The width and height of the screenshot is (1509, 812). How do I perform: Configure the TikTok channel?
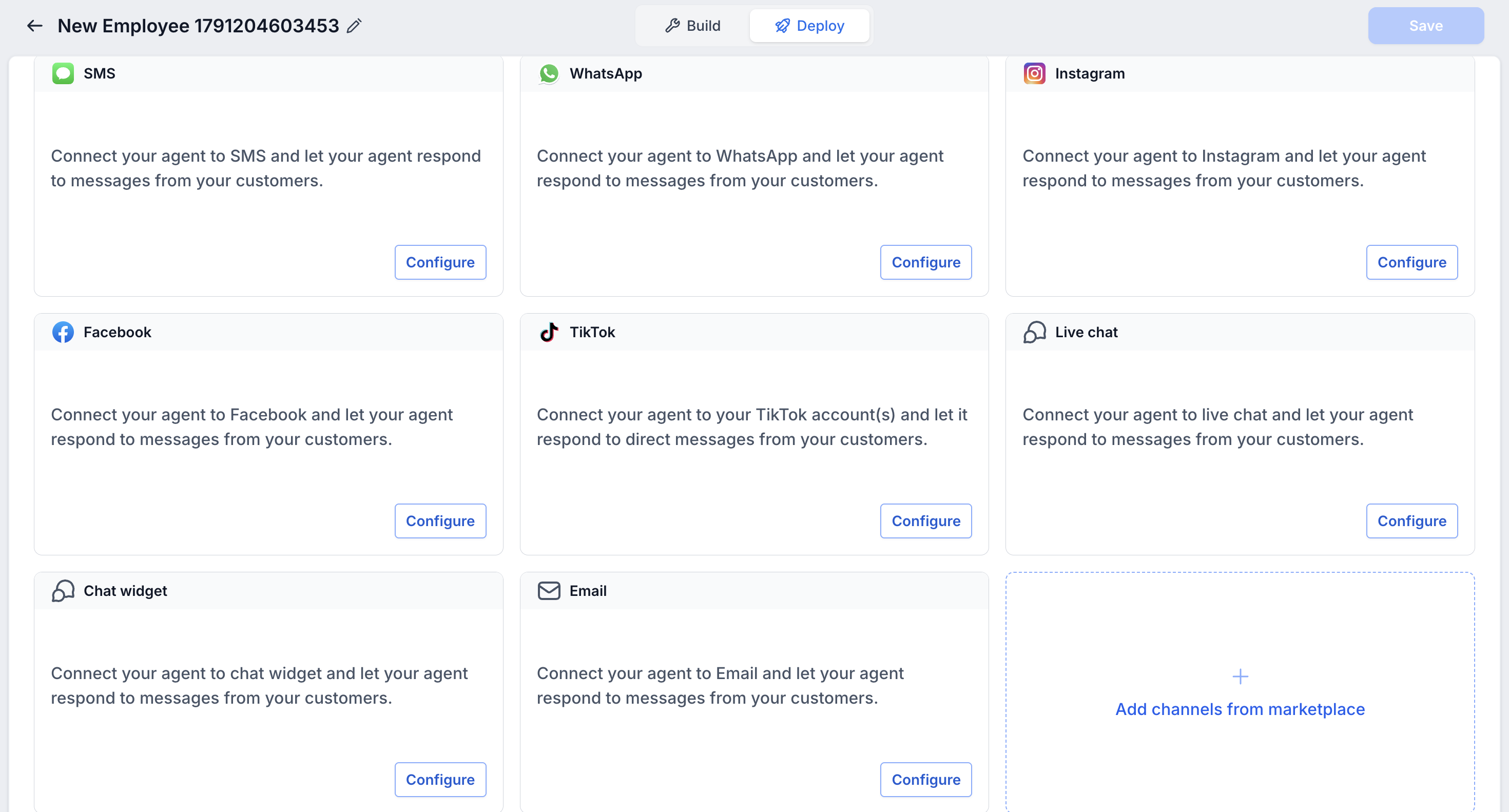(926, 521)
